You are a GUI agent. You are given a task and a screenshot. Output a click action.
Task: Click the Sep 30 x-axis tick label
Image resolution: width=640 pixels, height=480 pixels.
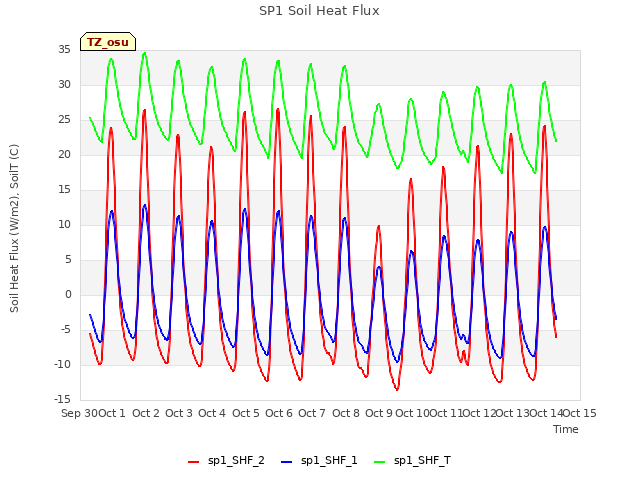point(80,413)
